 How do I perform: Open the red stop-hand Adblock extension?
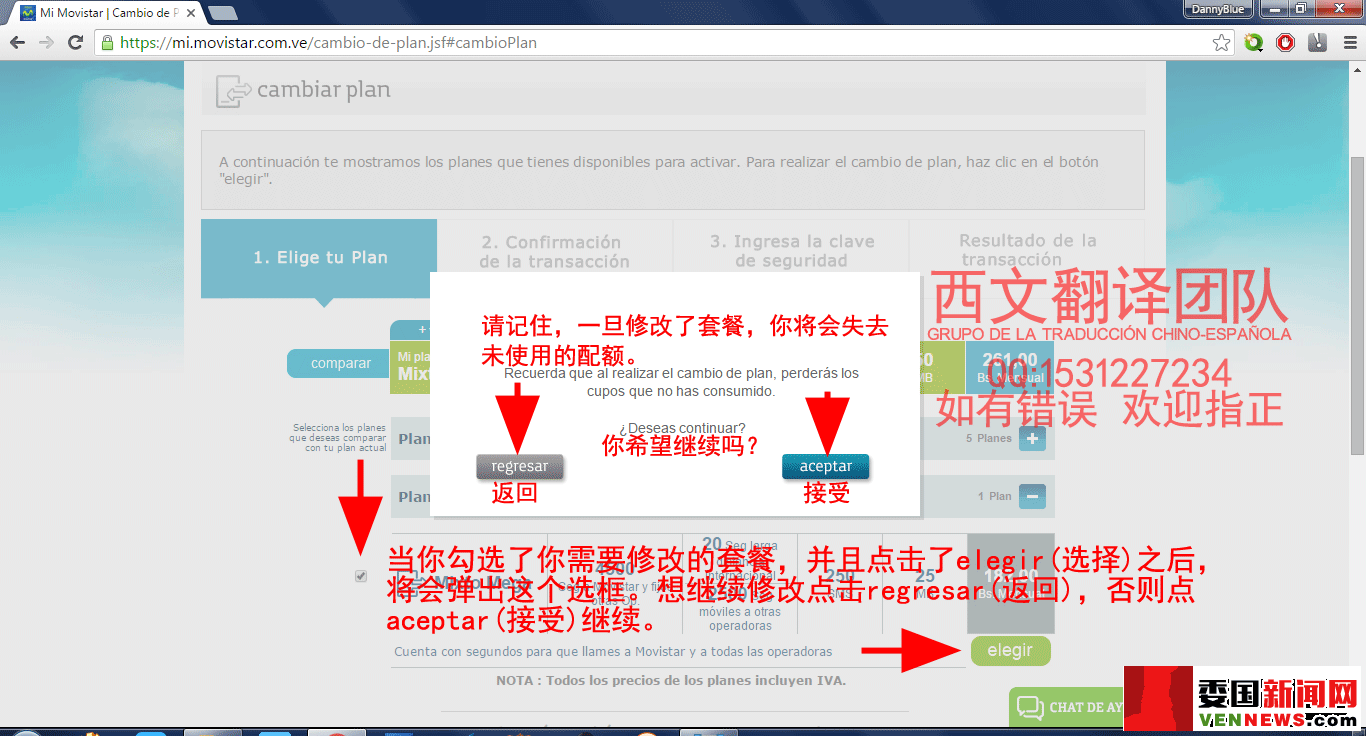1285,43
